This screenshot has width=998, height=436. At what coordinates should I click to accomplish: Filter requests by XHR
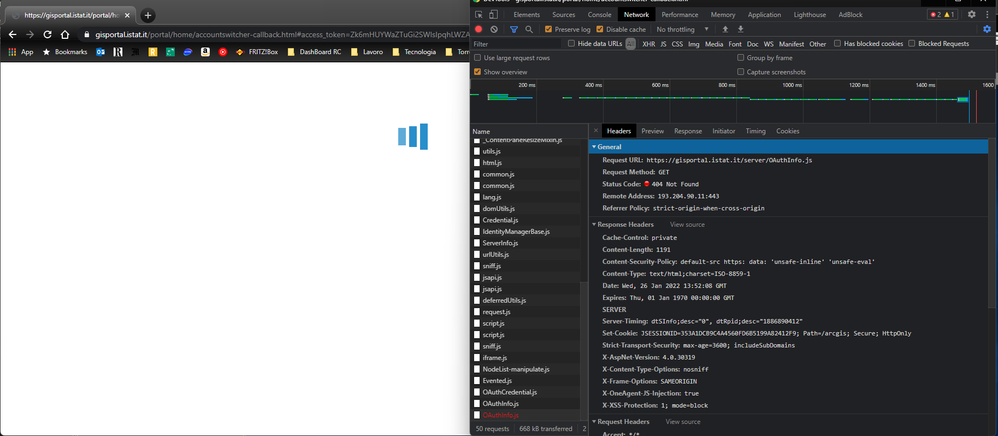[649, 44]
